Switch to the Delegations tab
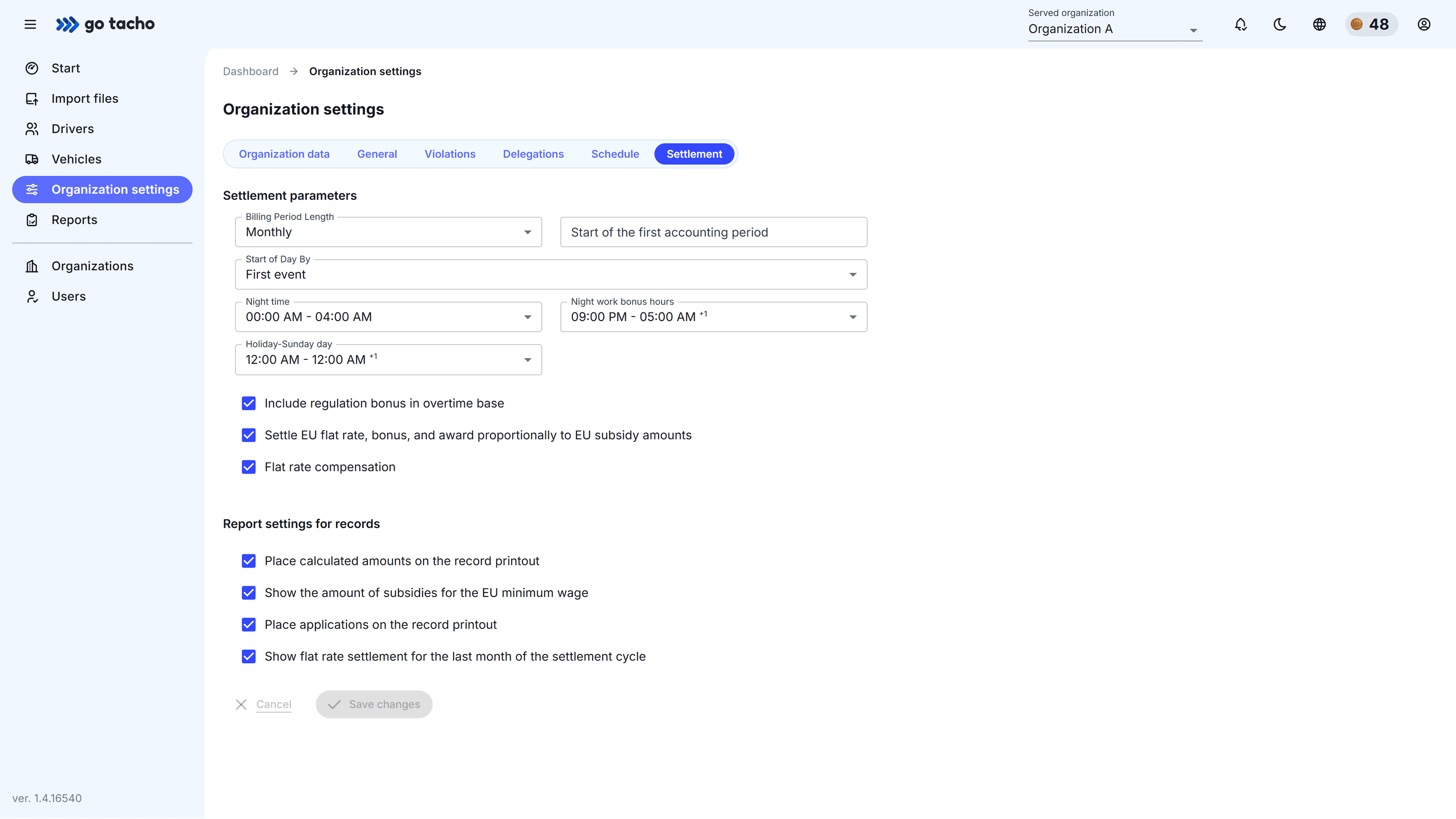1456x819 pixels. 533,153
